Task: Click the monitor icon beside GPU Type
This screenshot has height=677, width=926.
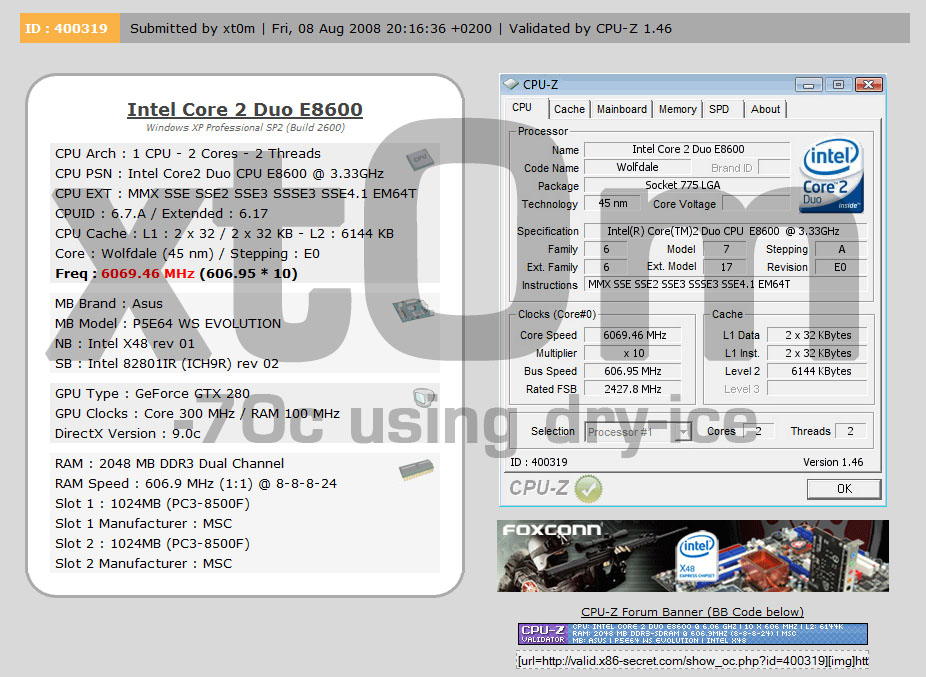Action: [x=424, y=397]
